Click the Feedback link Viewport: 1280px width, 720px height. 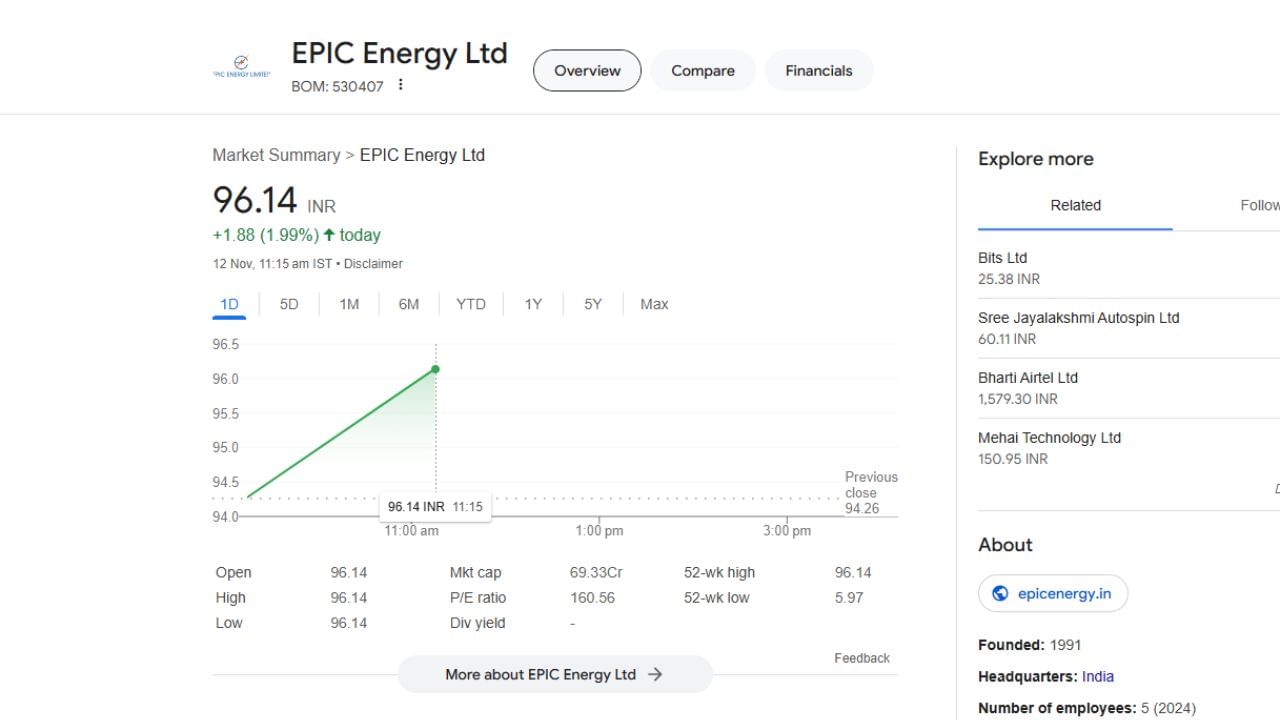coord(862,658)
